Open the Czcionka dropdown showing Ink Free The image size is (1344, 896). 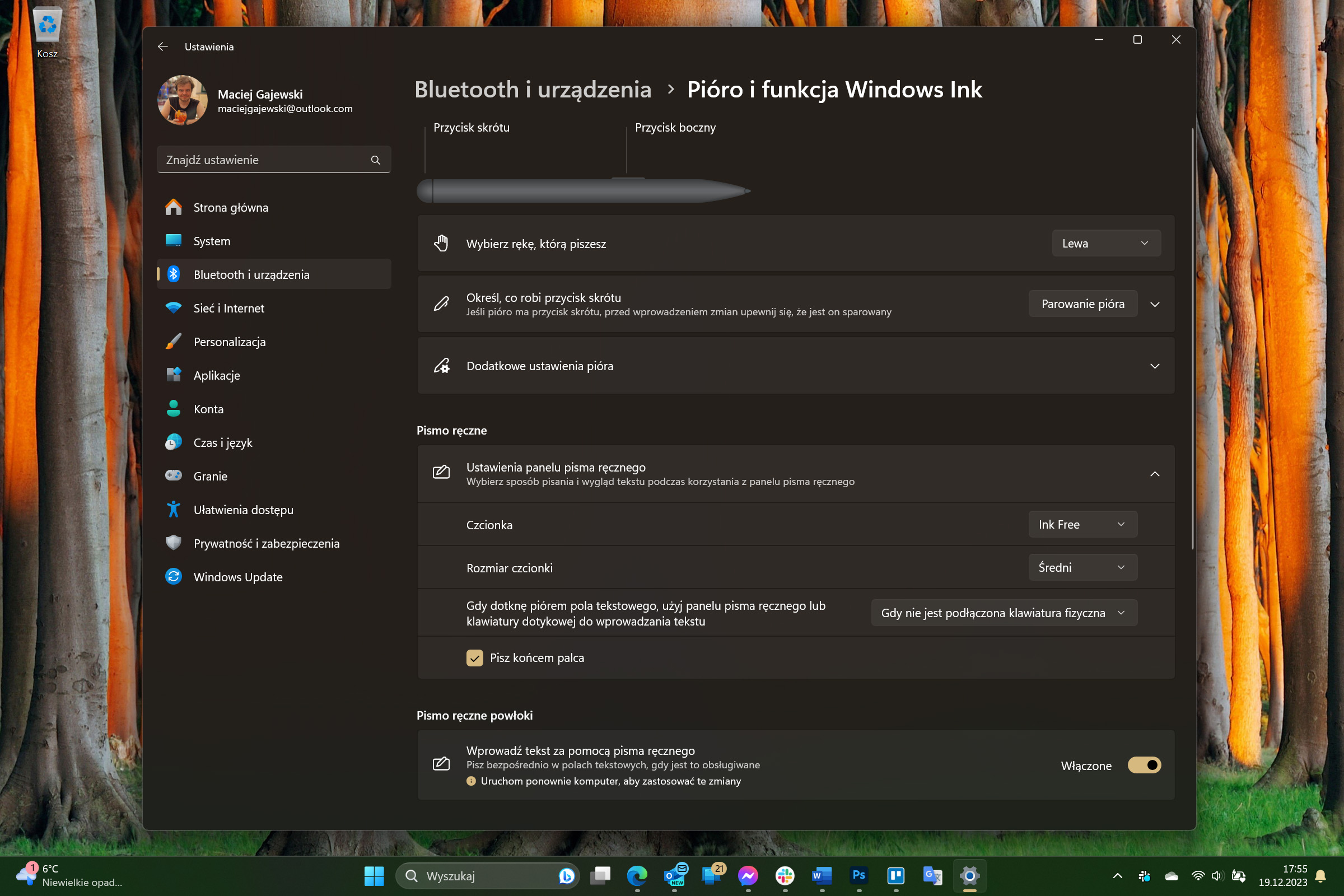(1083, 525)
